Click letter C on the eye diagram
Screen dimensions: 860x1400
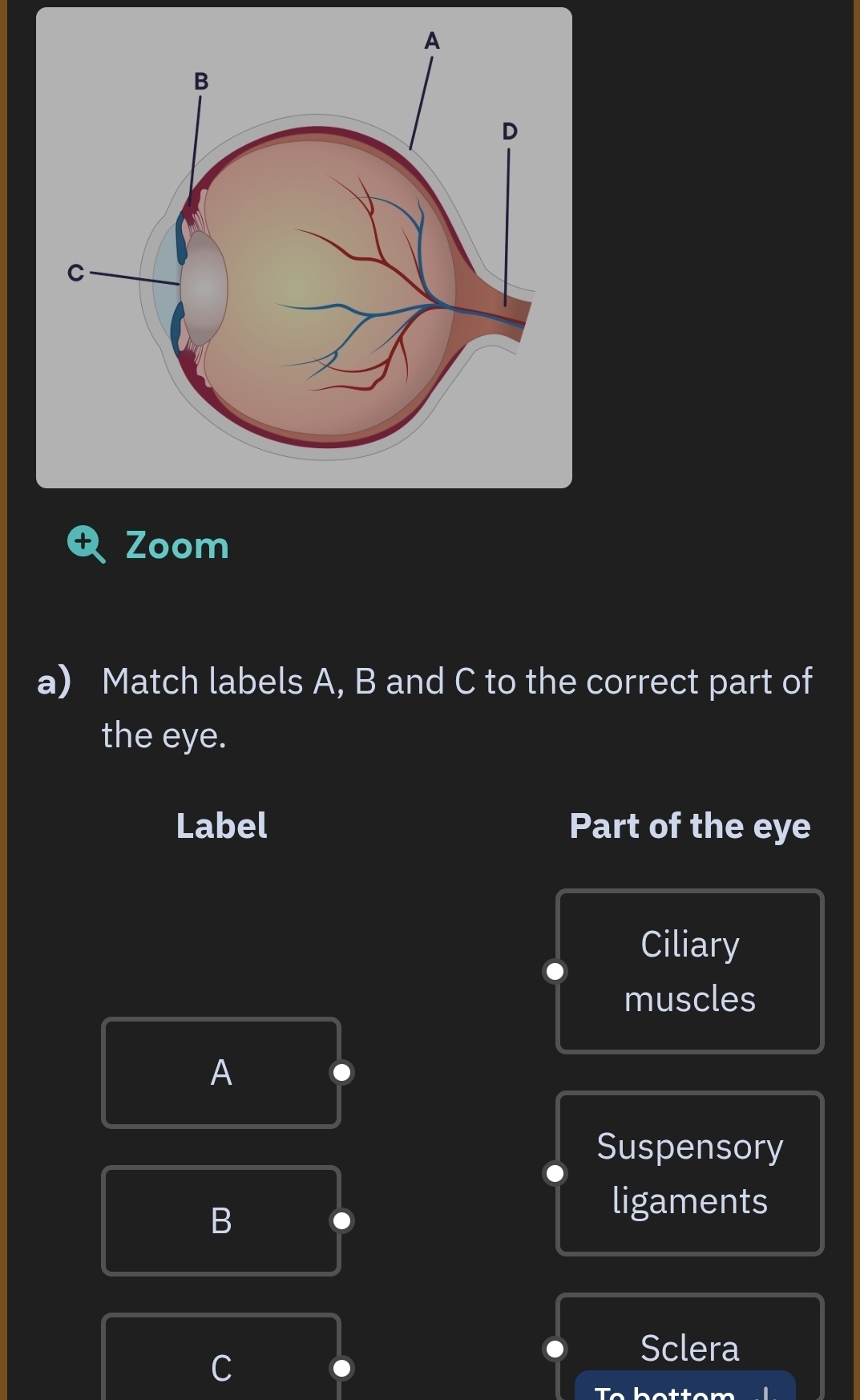[x=75, y=273]
